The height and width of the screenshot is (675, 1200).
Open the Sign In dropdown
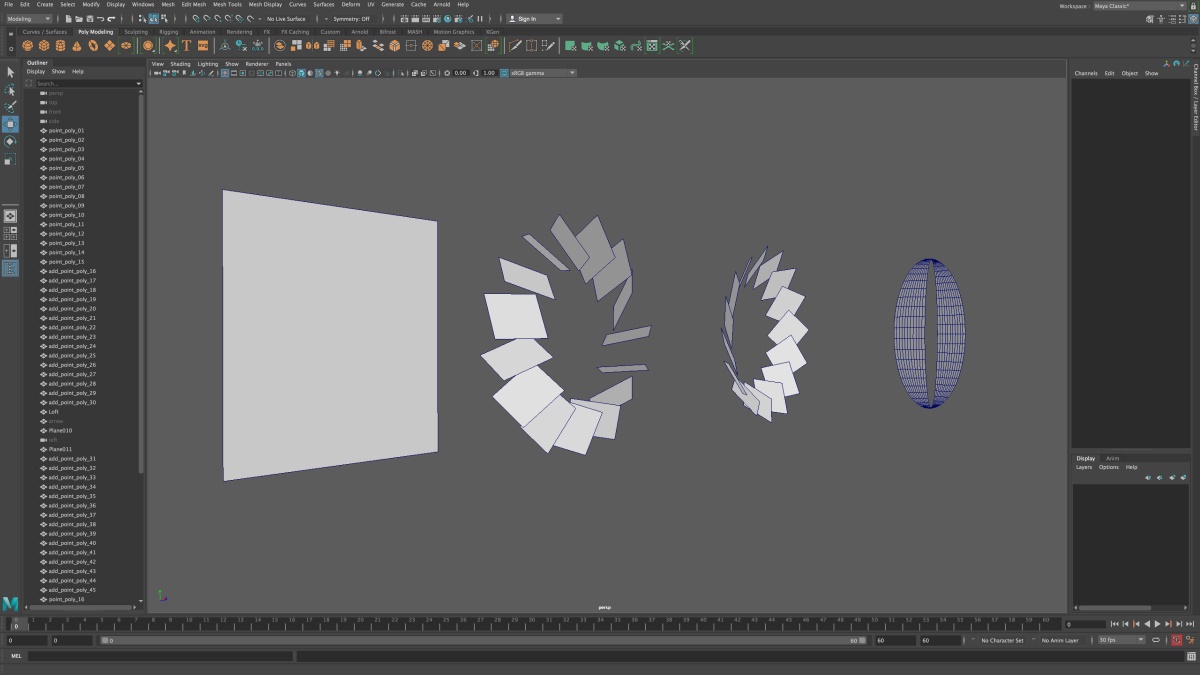pos(534,19)
